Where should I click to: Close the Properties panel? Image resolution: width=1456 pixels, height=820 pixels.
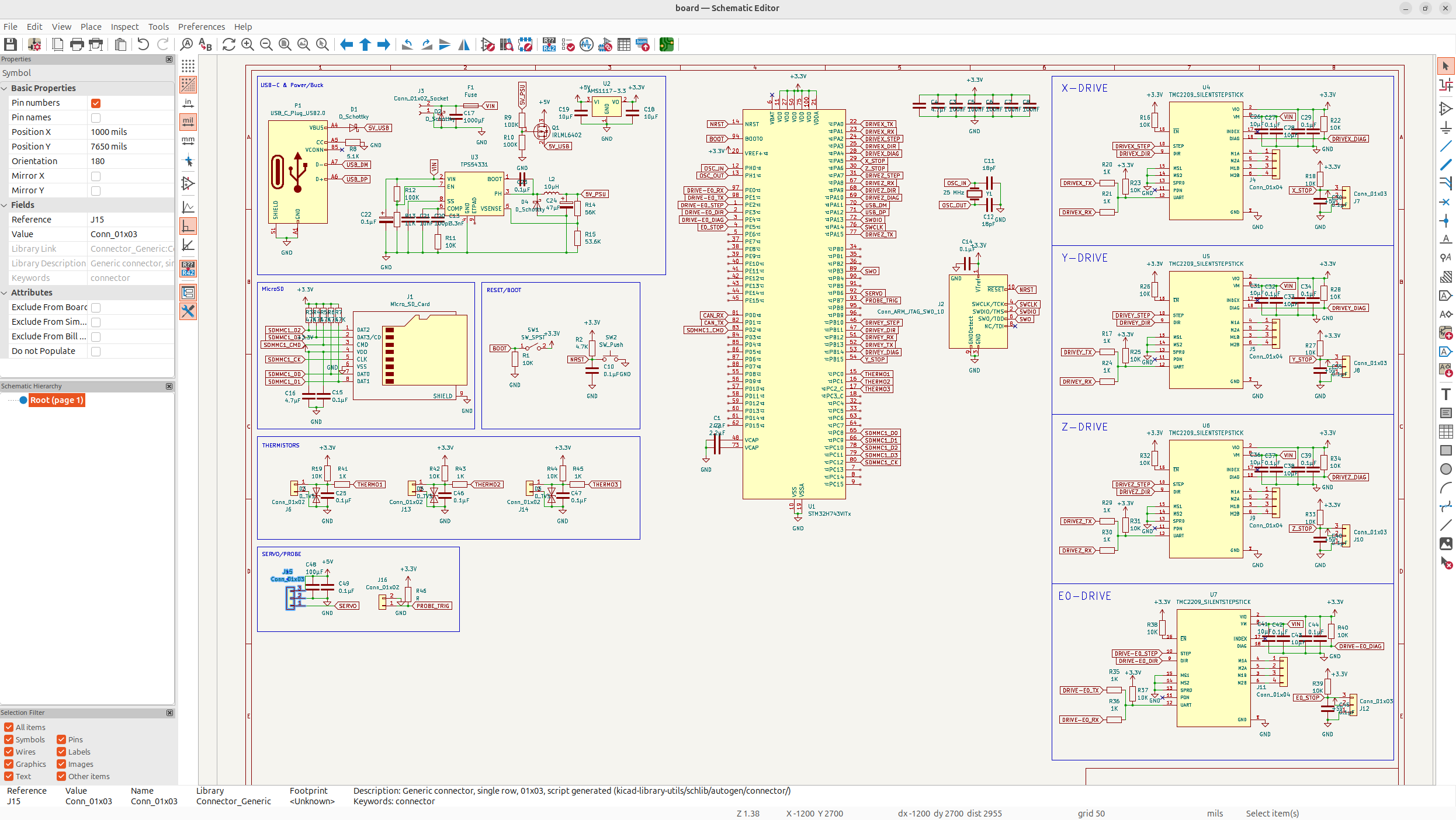(169, 60)
